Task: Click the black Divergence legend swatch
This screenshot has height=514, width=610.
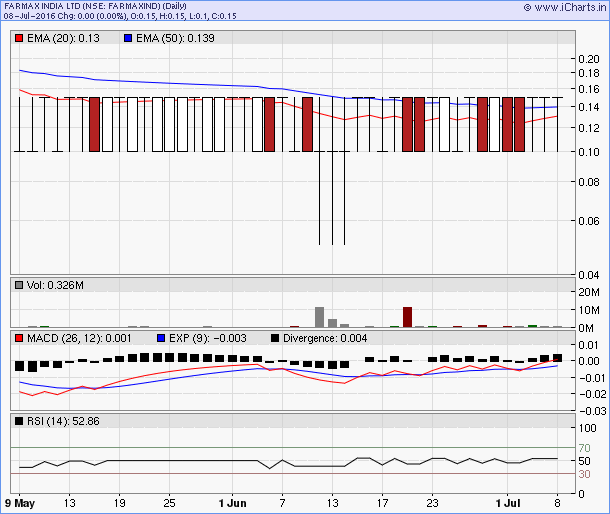Action: click(x=275, y=338)
